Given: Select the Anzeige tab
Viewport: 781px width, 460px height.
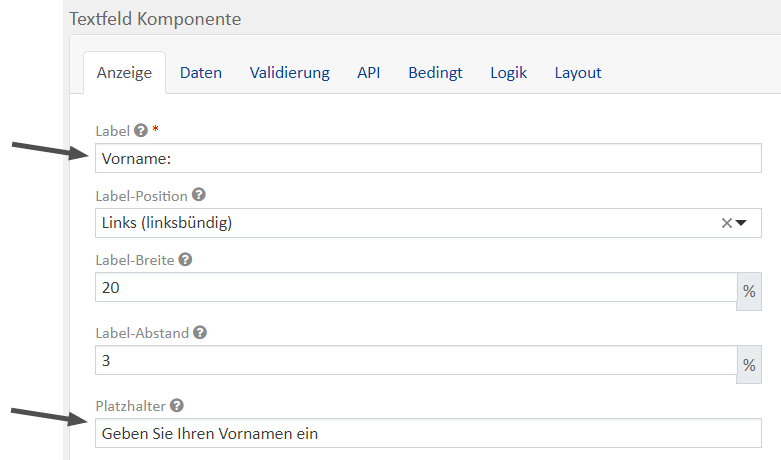Looking at the screenshot, I should coord(124,73).
